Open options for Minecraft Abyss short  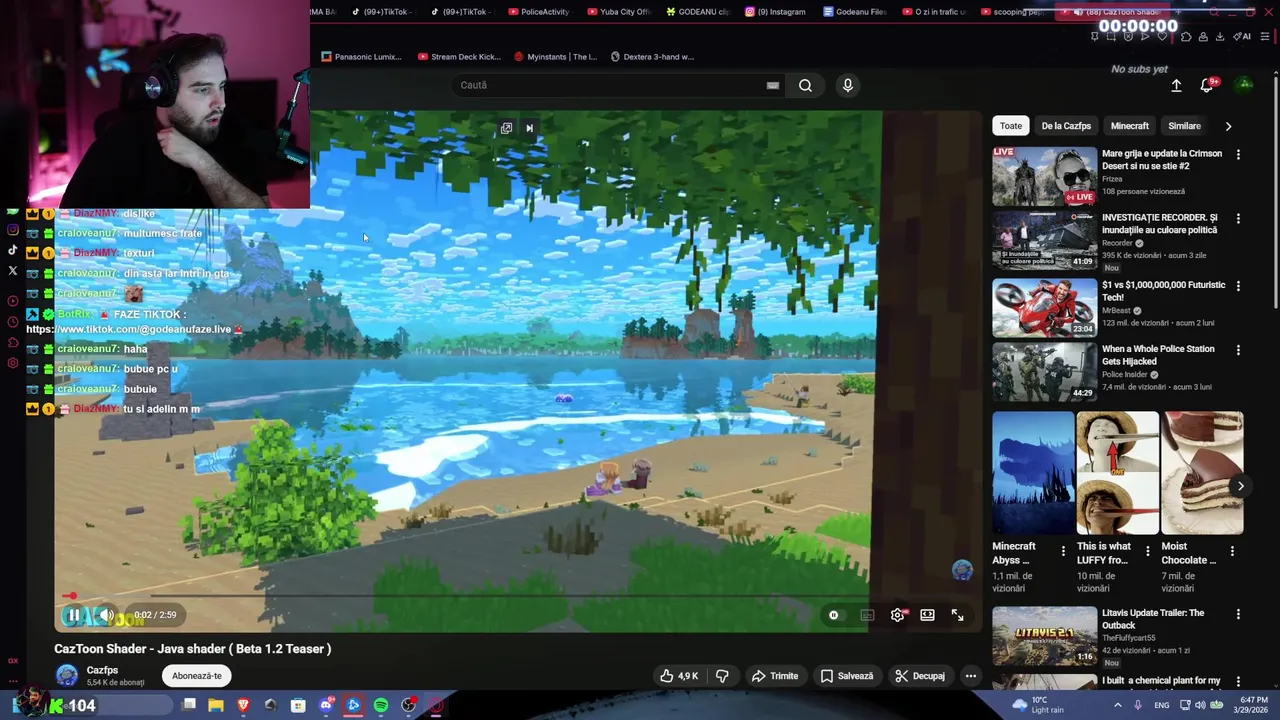pos(1063,550)
